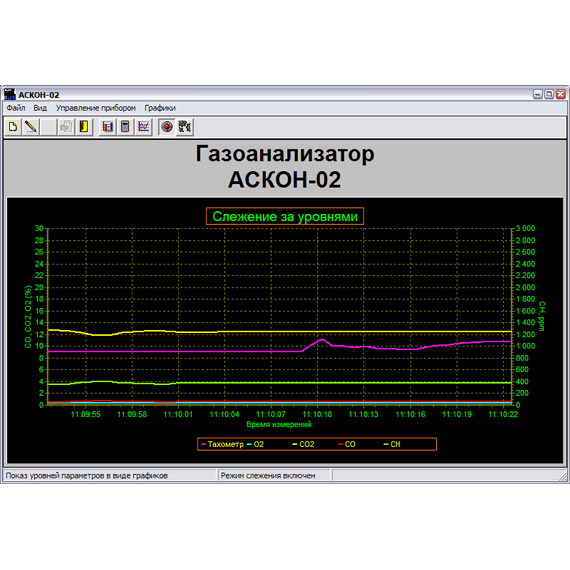Show the line graph view icon
This screenshot has height=570, width=570.
(144, 127)
